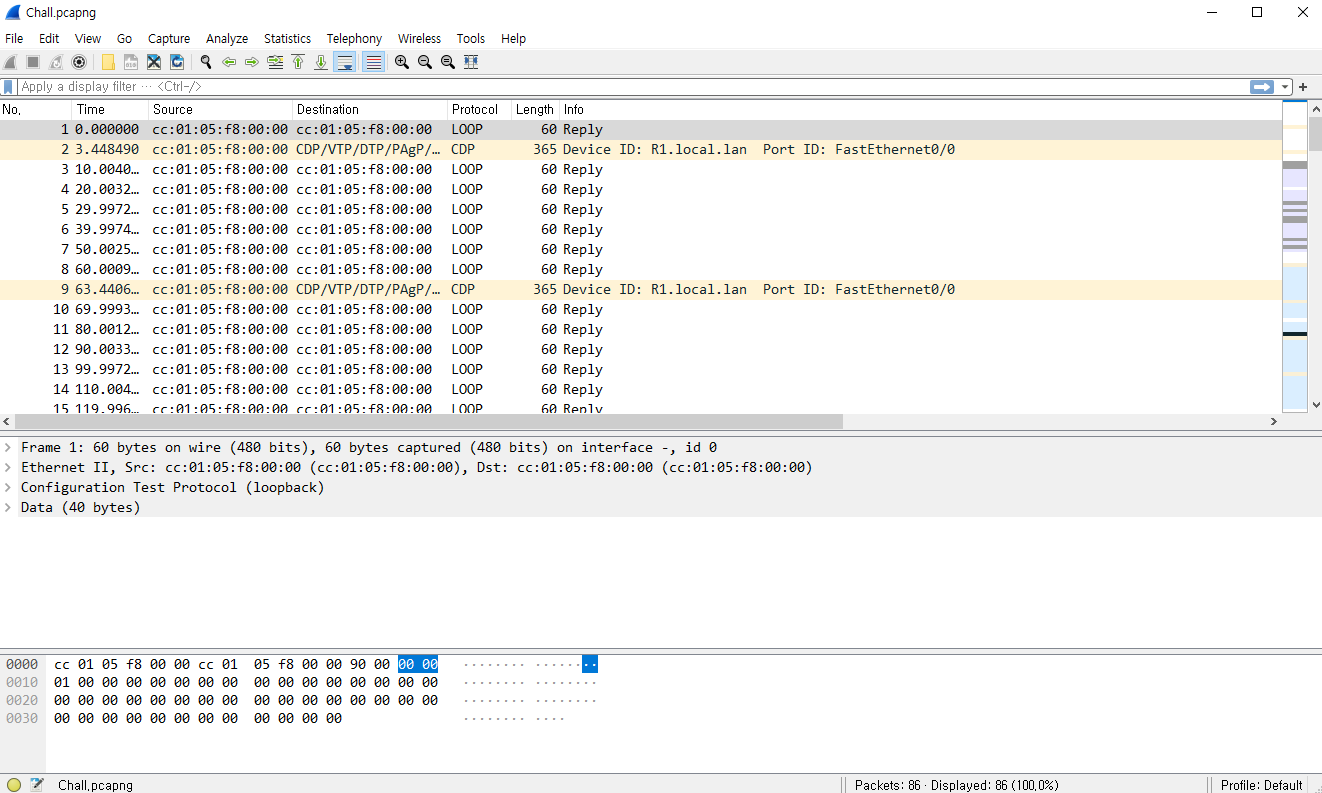Jump to the first packet
The height and width of the screenshot is (793, 1322).
coord(298,62)
